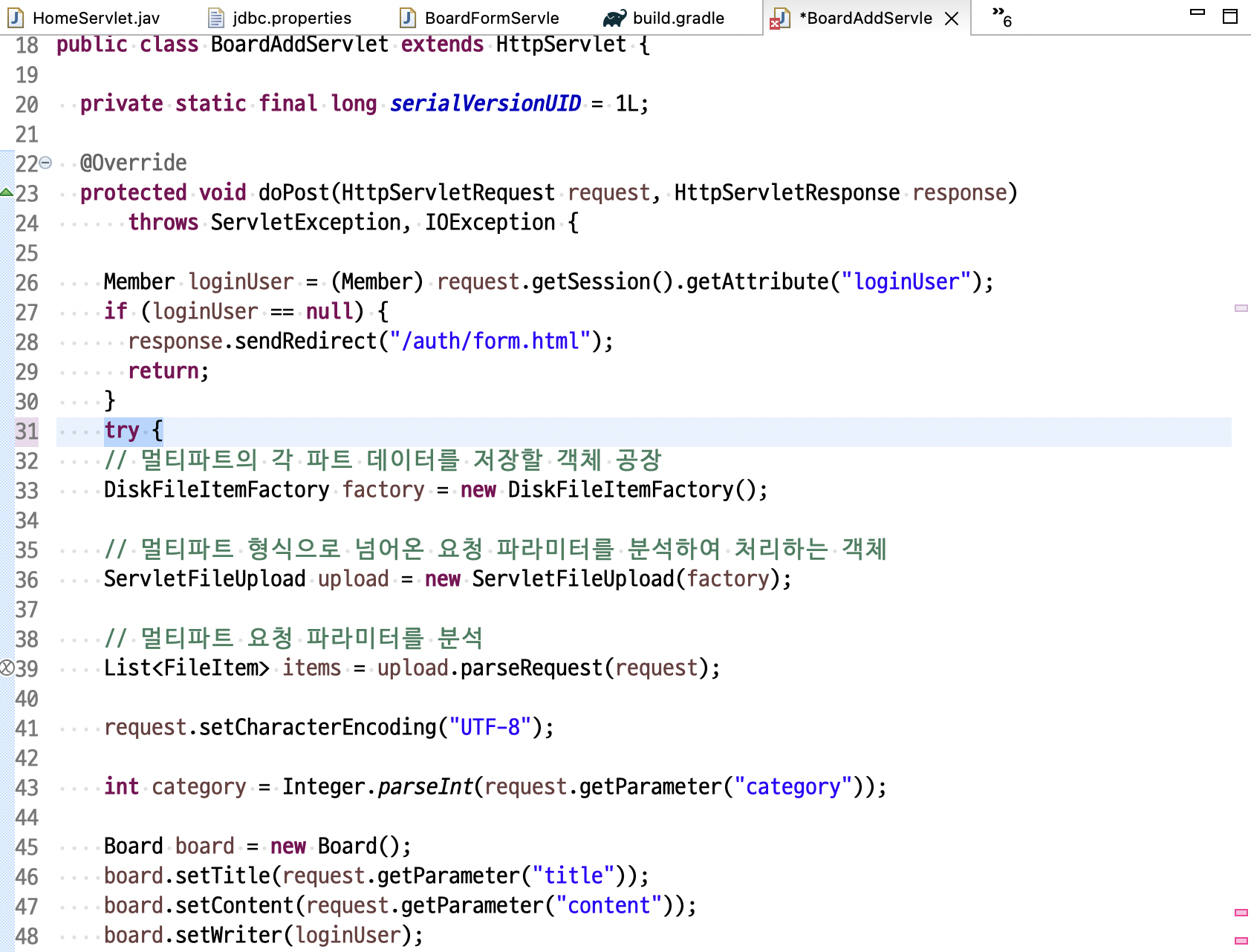
Task: Click setCharacterEncoding call on line 41
Action: [318, 727]
